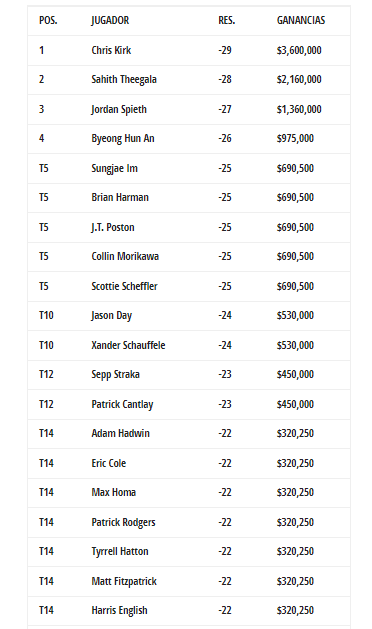The width and height of the screenshot is (372, 629).
Task: Select player name Chris Kirk
Action: coord(111,50)
